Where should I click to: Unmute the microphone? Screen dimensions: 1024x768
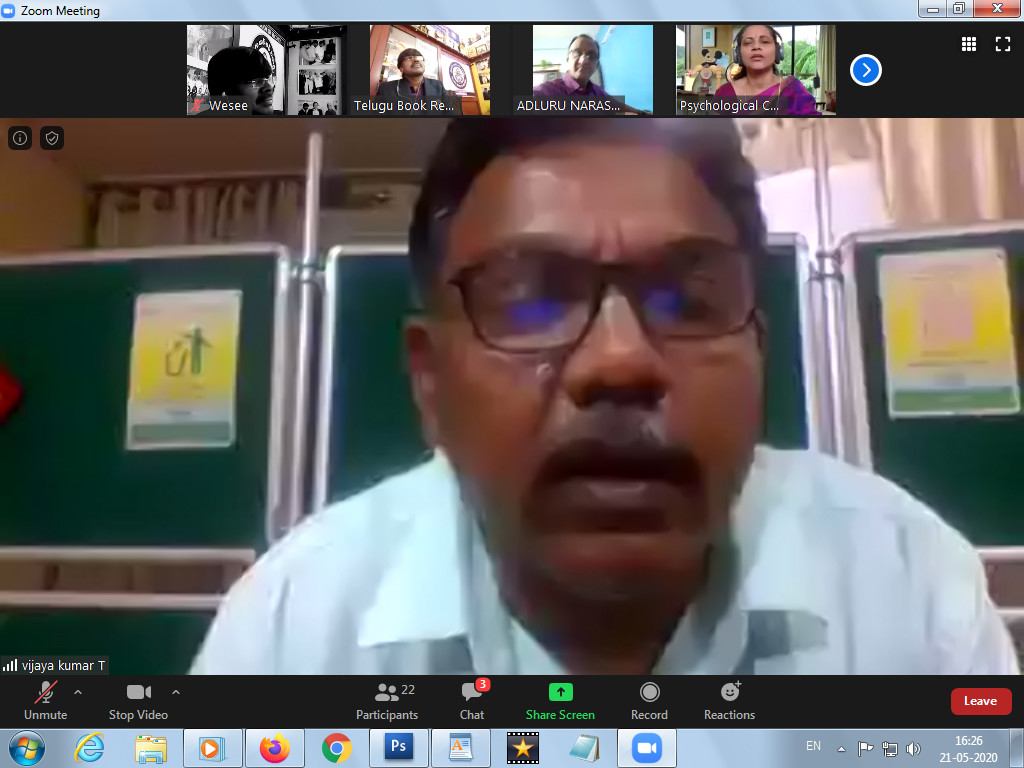45,701
